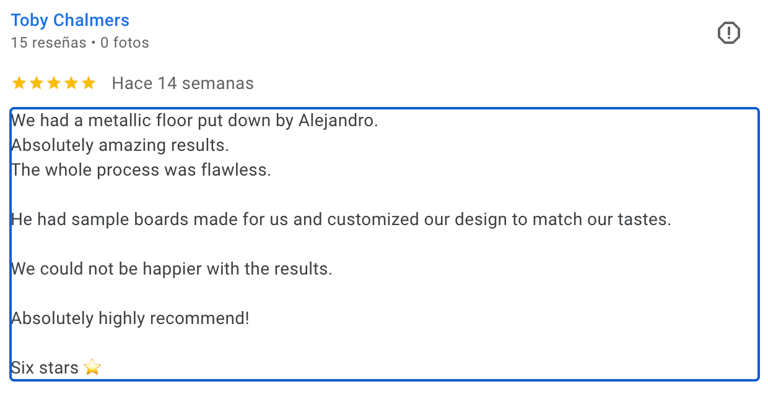
Task: Click the fifth gold rating star
Action: pos(89,83)
